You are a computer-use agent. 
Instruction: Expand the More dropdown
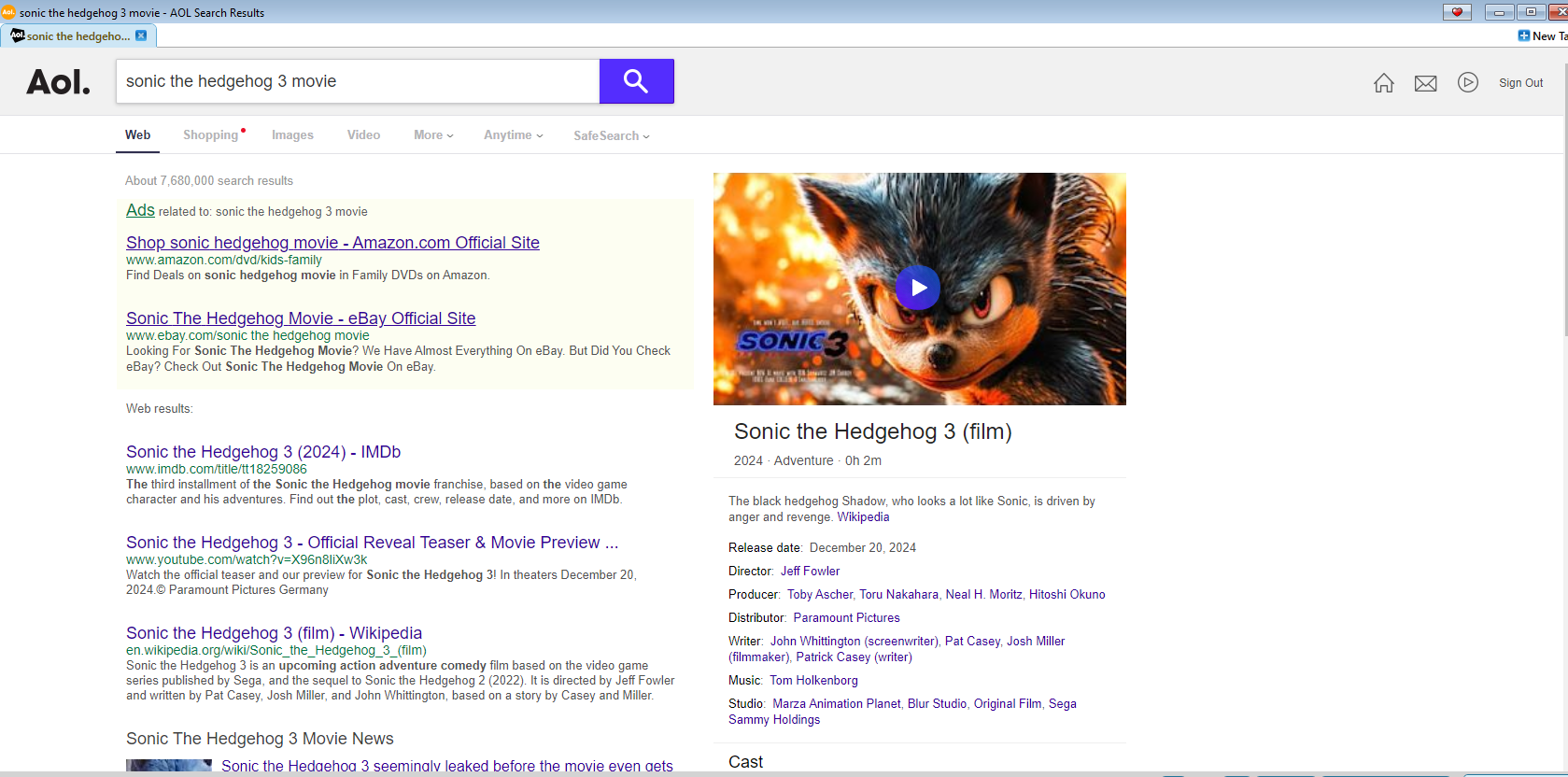click(433, 134)
